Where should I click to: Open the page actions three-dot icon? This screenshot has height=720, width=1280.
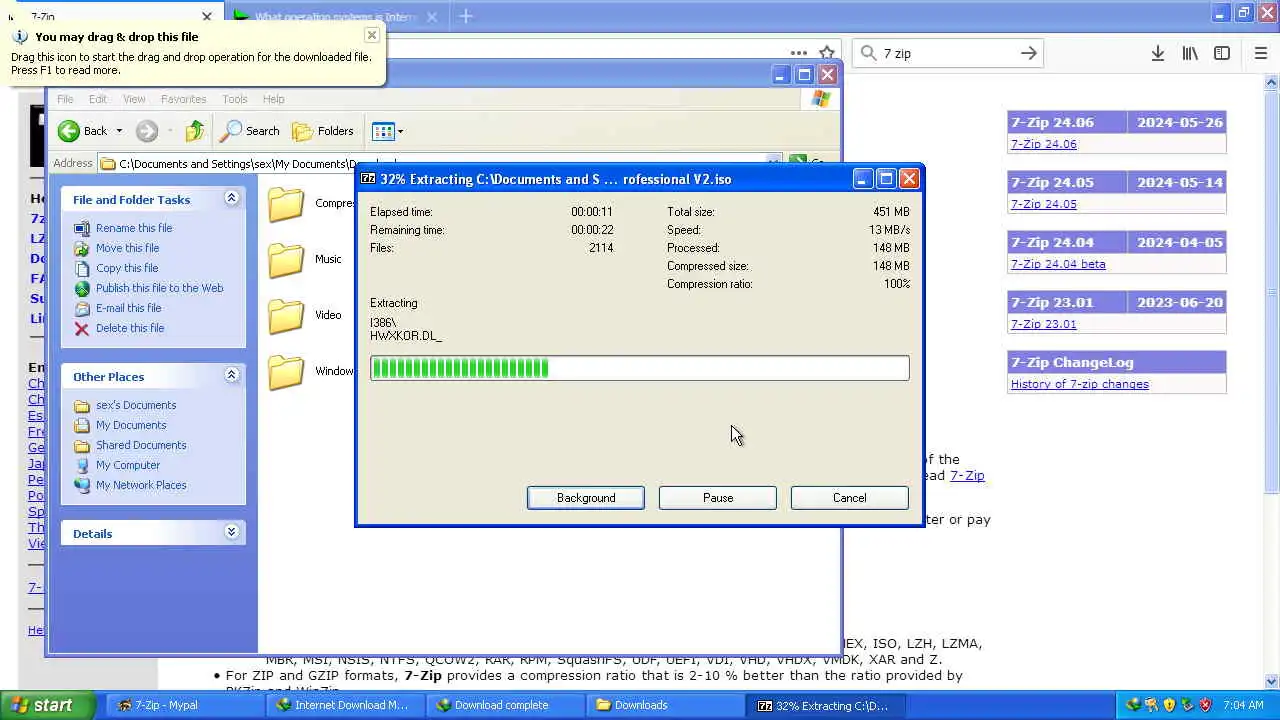pos(799,54)
